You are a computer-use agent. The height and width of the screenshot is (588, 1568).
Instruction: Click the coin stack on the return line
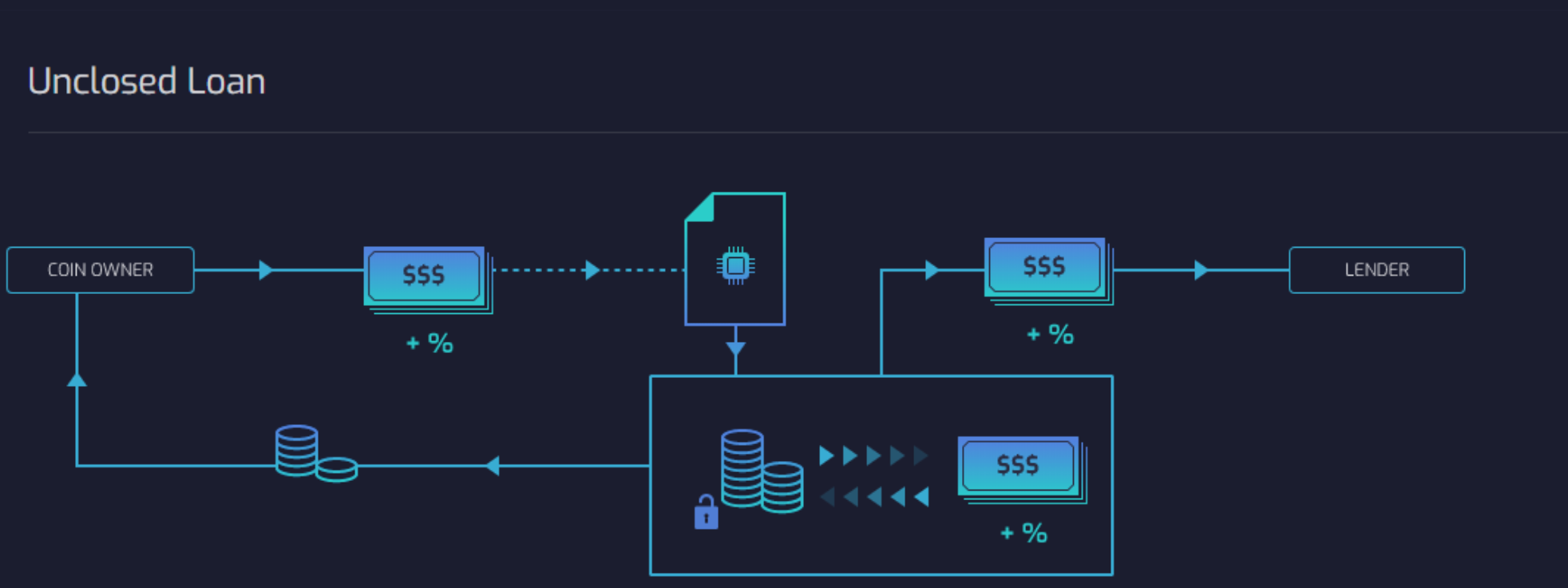click(x=316, y=453)
